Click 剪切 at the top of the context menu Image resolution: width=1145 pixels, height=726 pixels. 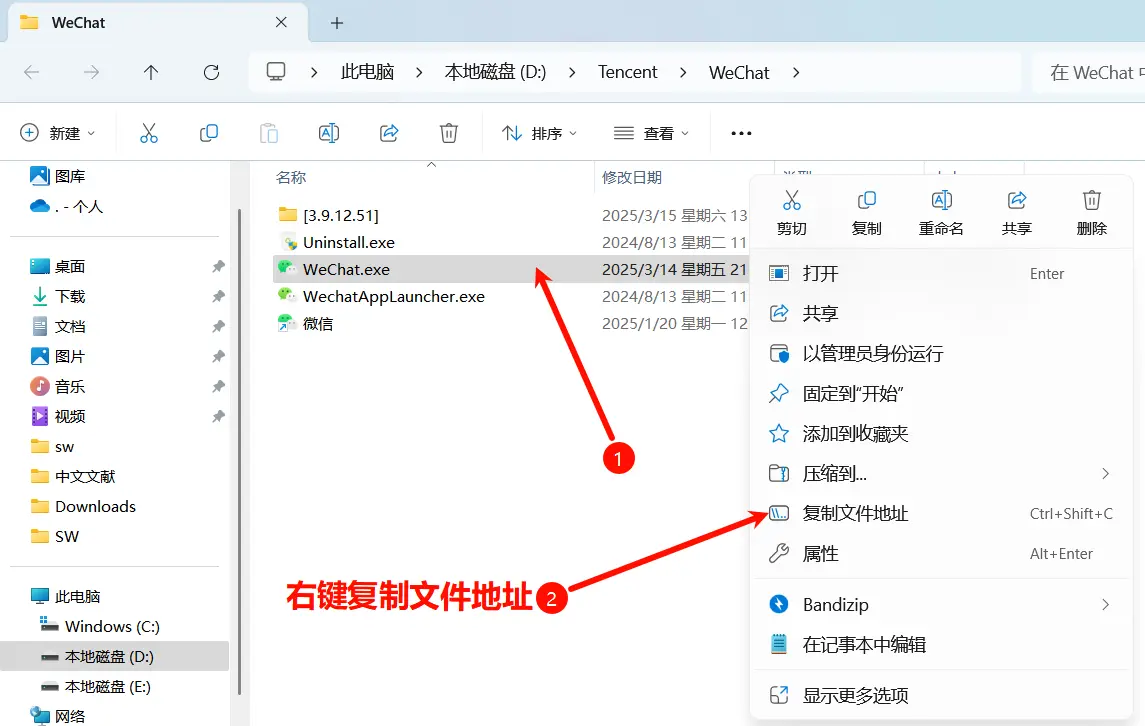[x=792, y=213]
